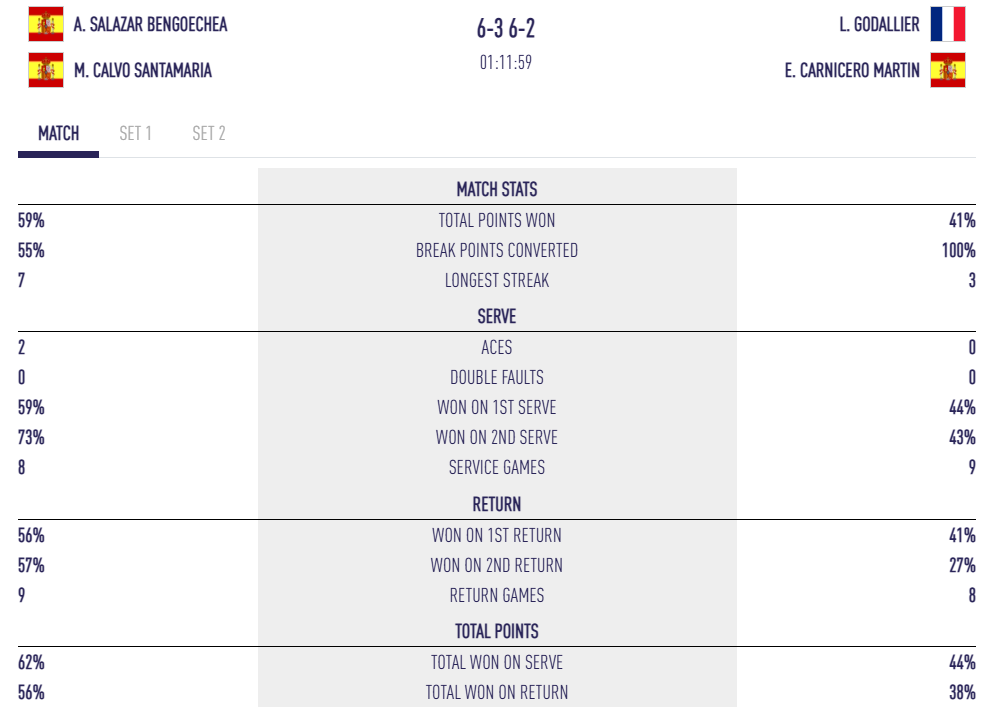
Task: Click the TOTAL POINTS section header
Action: point(497,631)
